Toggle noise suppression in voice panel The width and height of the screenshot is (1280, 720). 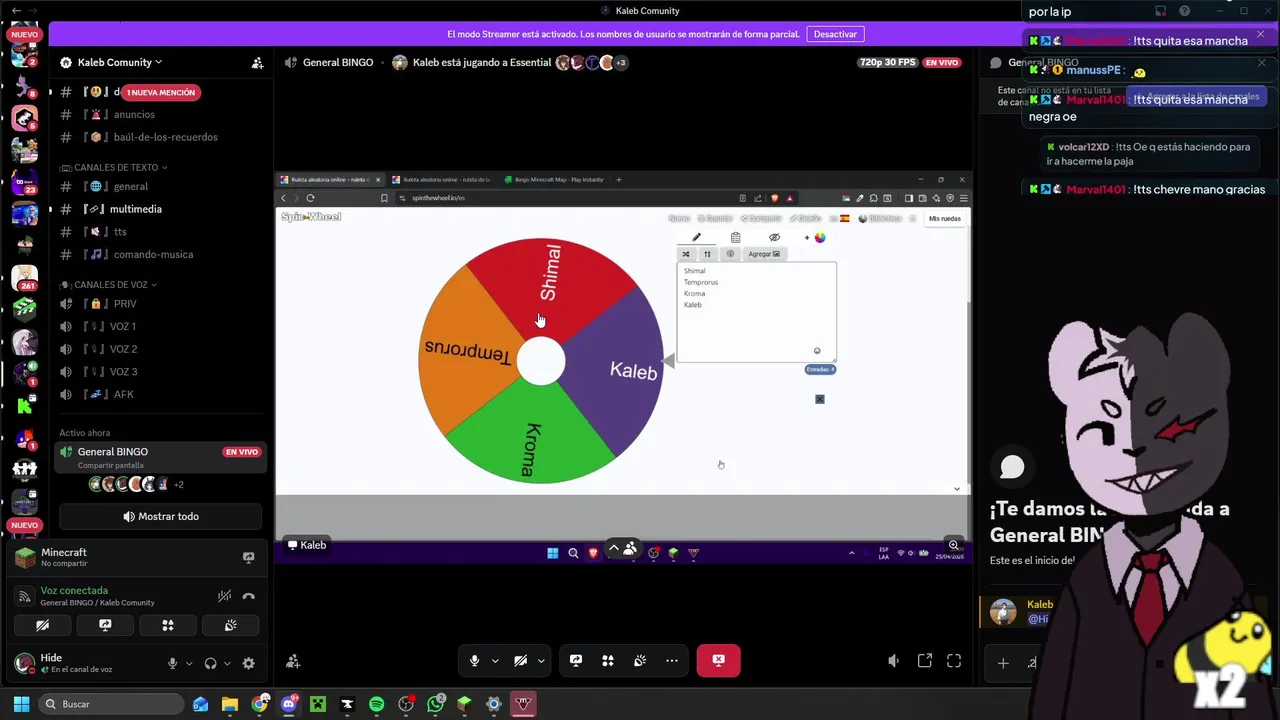225,596
